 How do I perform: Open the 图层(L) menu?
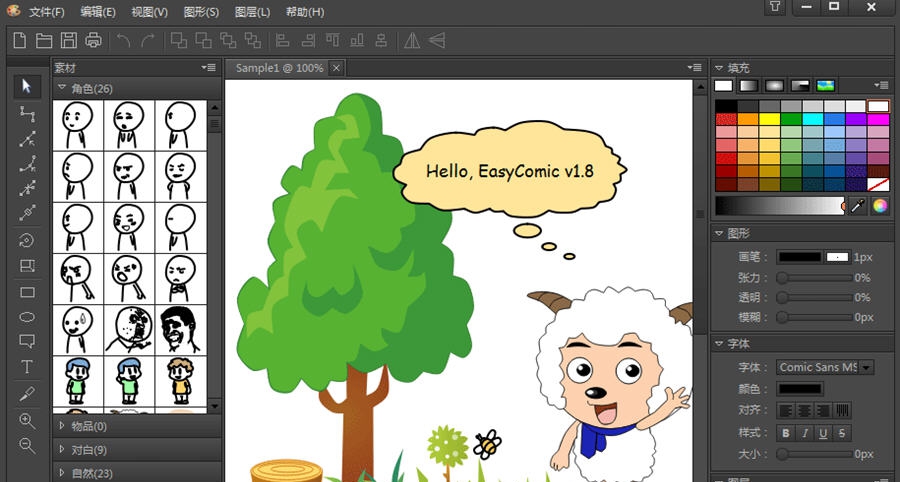click(251, 12)
